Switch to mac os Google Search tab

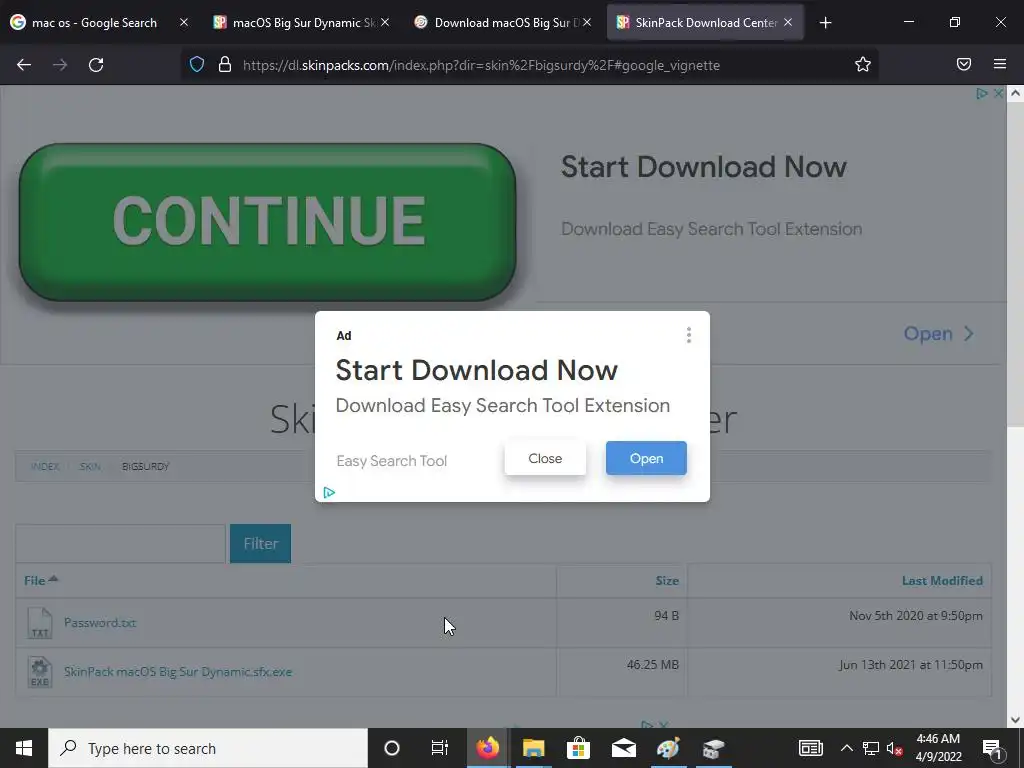(x=94, y=23)
